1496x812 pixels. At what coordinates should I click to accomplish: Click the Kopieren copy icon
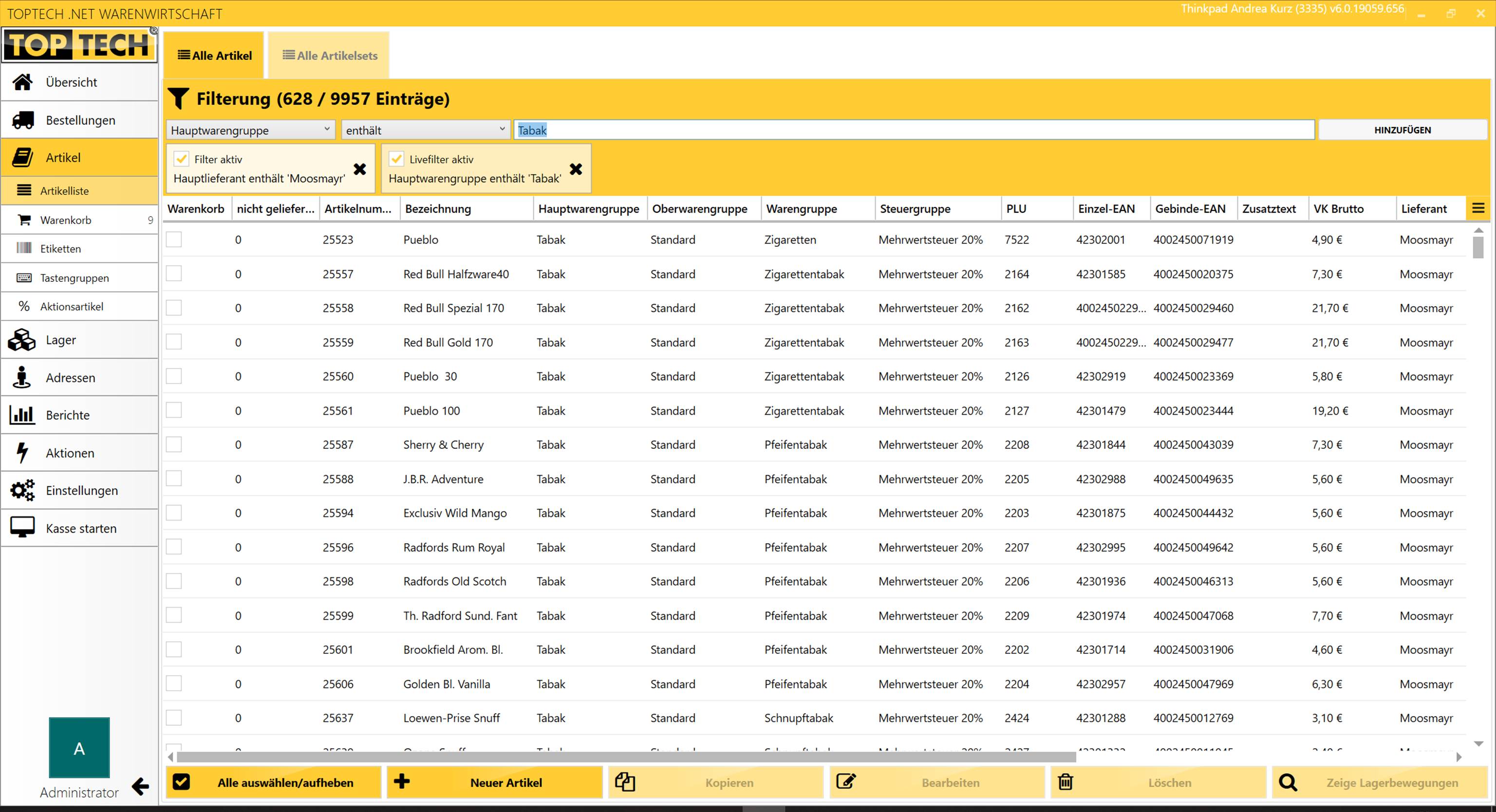pyautogui.click(x=625, y=782)
